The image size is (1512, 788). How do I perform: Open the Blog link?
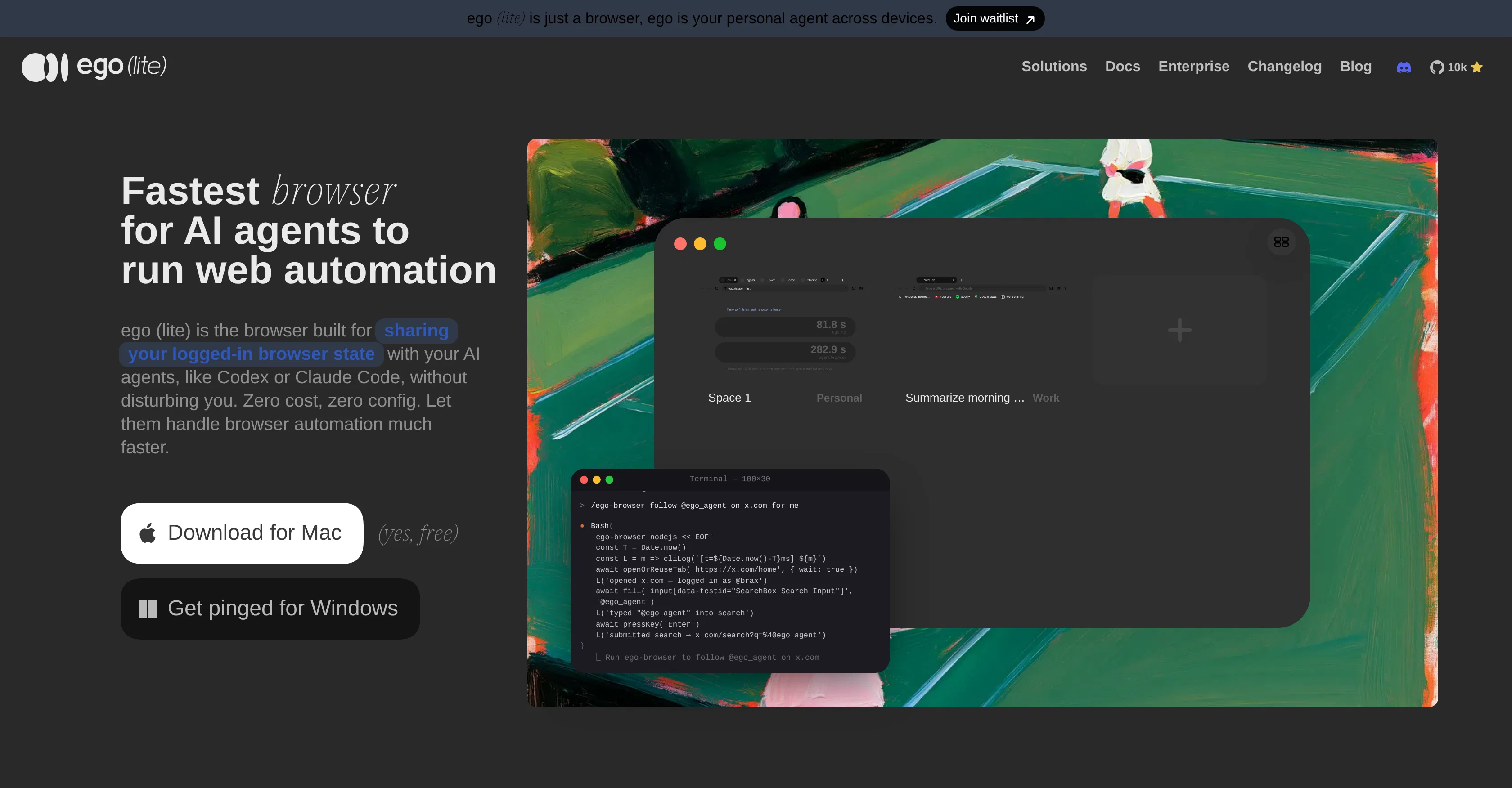tap(1356, 66)
